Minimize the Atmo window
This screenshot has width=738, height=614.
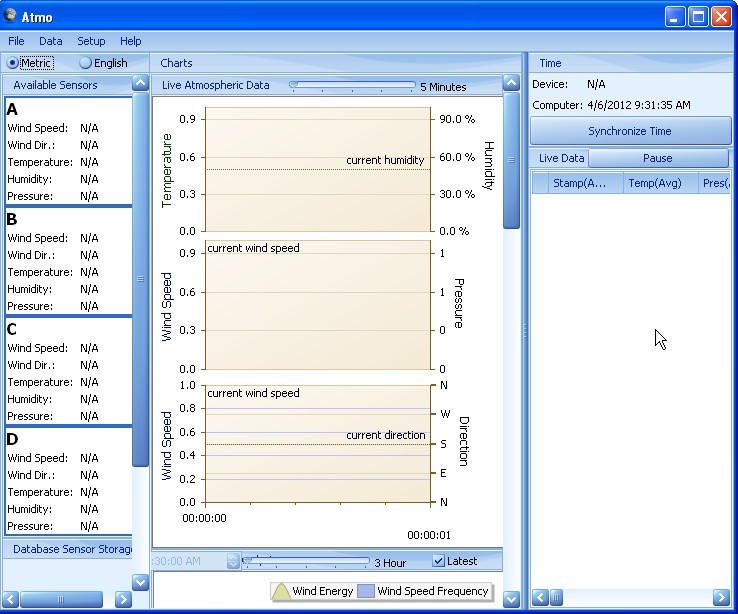pos(674,17)
